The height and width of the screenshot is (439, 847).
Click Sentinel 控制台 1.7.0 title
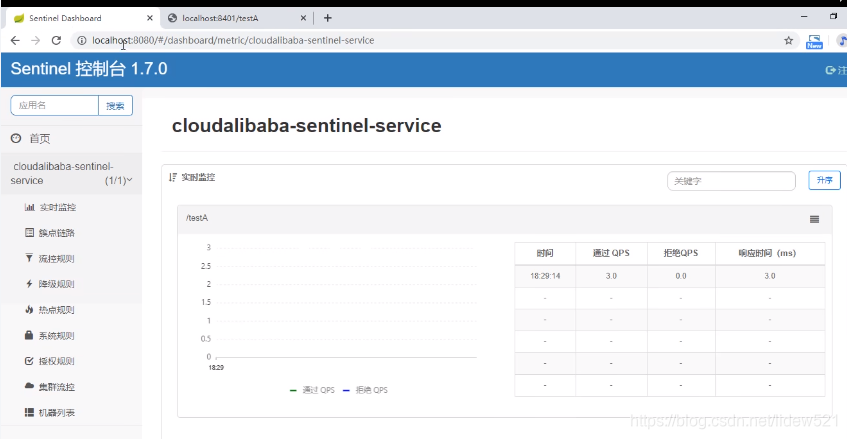89,69
